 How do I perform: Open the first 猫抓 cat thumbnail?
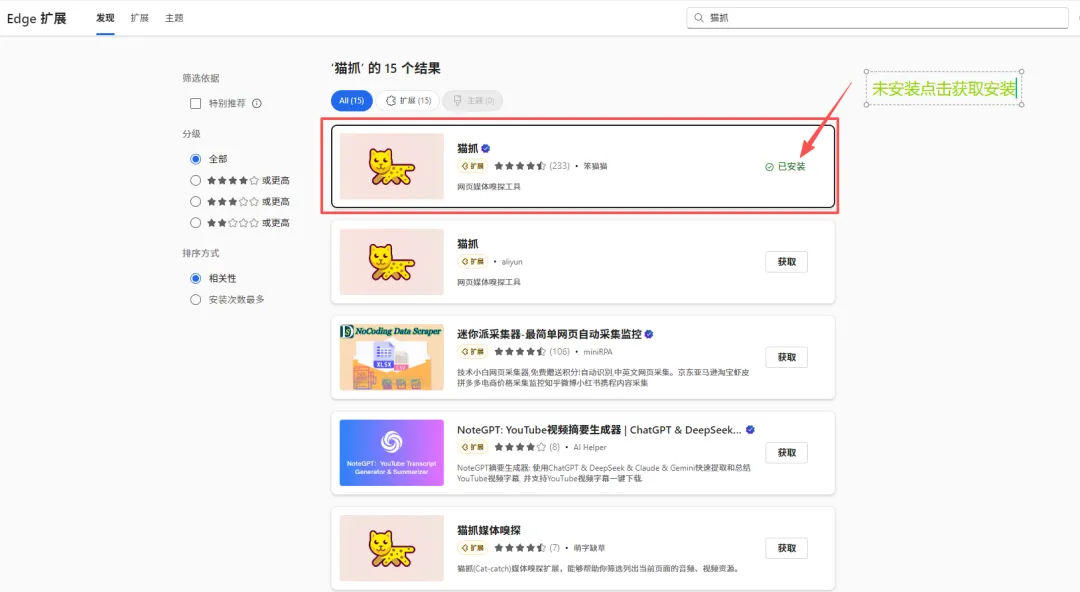coord(391,166)
